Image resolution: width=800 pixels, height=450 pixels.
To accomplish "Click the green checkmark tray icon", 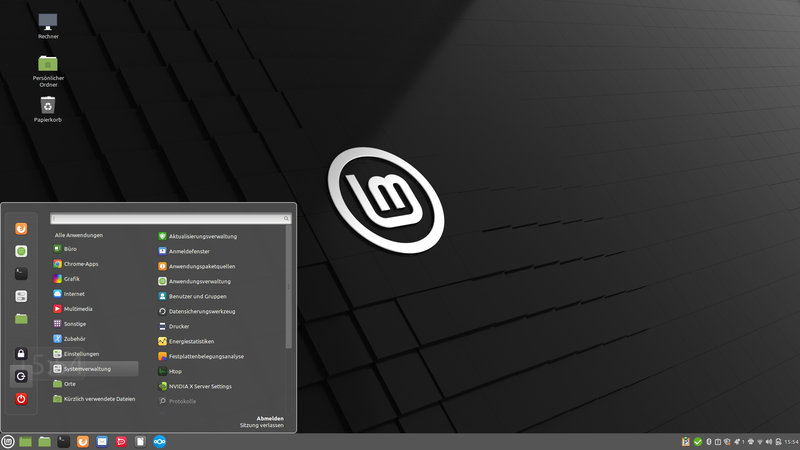I will (698, 442).
